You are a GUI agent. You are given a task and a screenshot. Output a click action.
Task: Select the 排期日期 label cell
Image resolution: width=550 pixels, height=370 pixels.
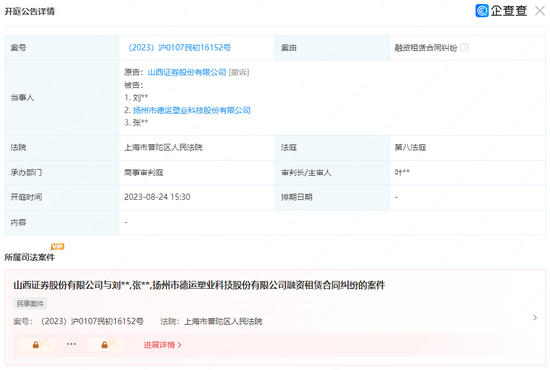(x=332, y=197)
